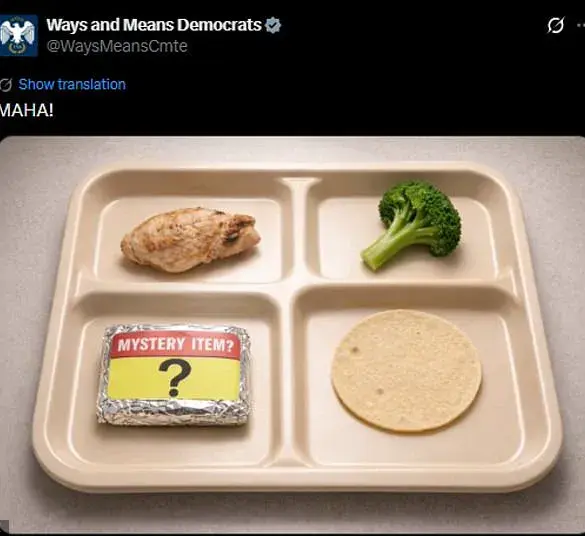Click the small dark square at photo's corner
Image resolution: width=585 pixels, height=536 pixels.
point(4,527)
